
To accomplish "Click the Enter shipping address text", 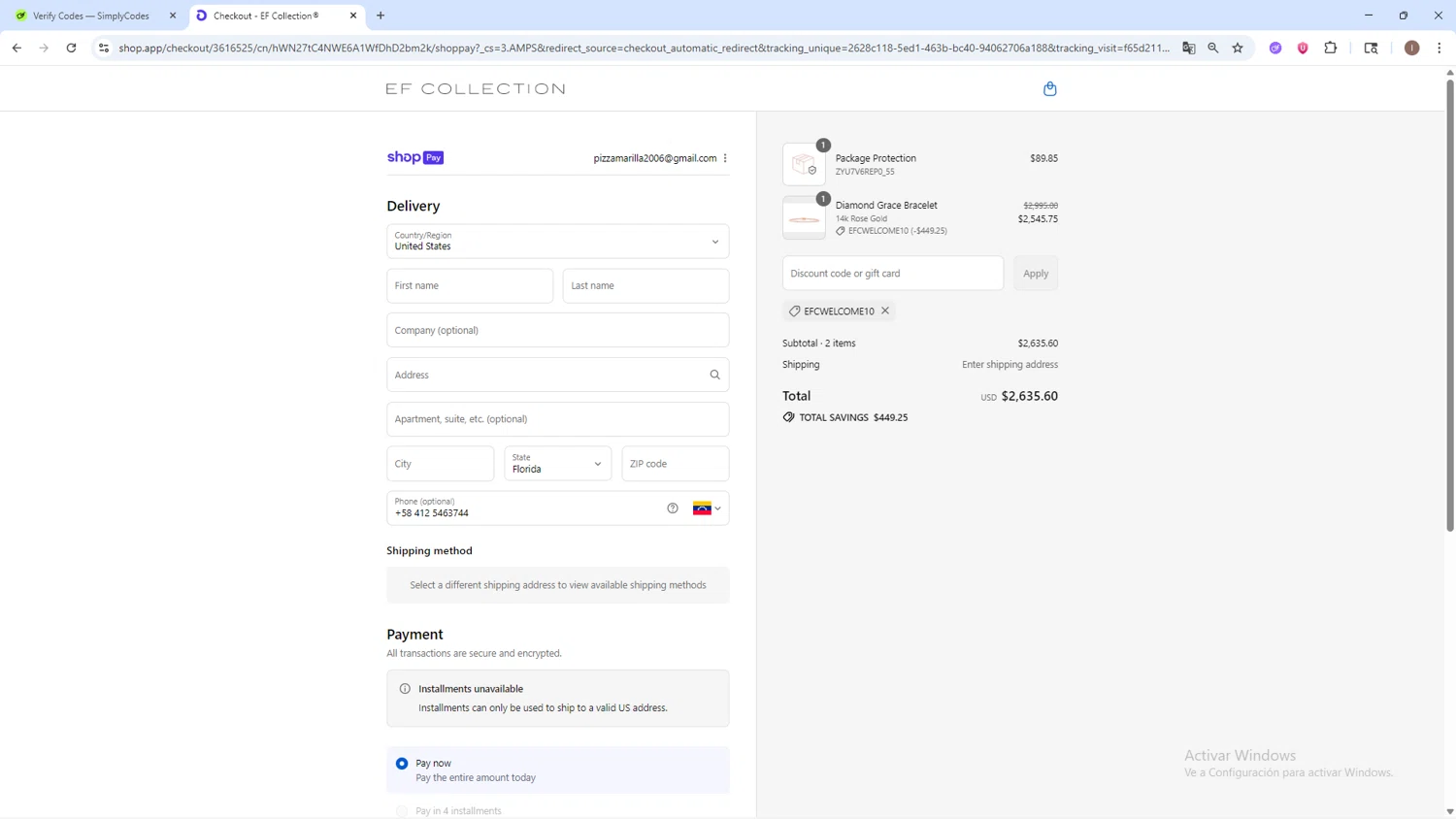I will (x=1009, y=365).
